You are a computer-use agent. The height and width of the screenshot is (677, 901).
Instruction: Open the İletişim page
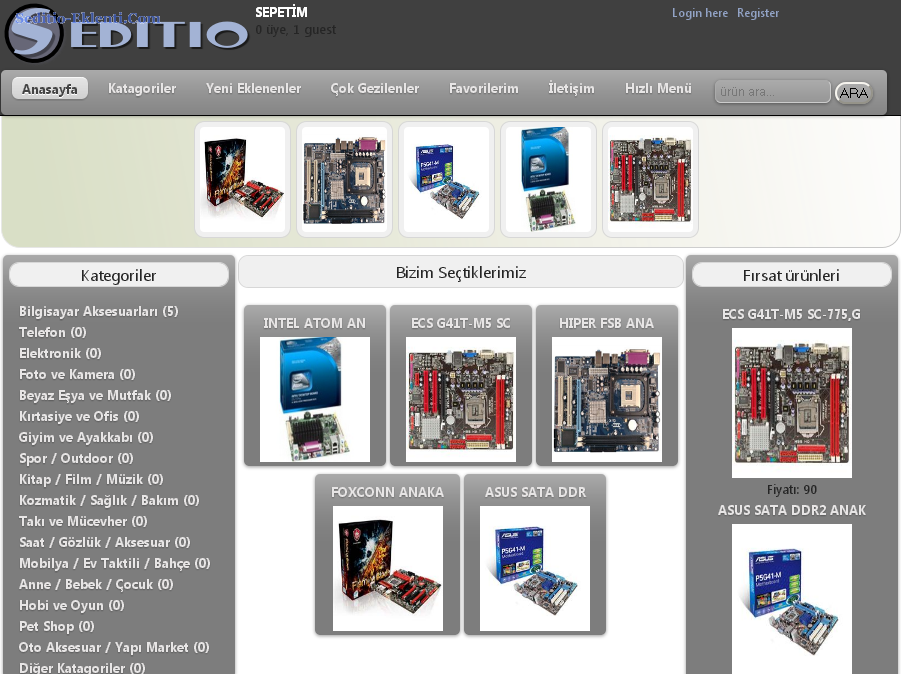tap(571, 89)
